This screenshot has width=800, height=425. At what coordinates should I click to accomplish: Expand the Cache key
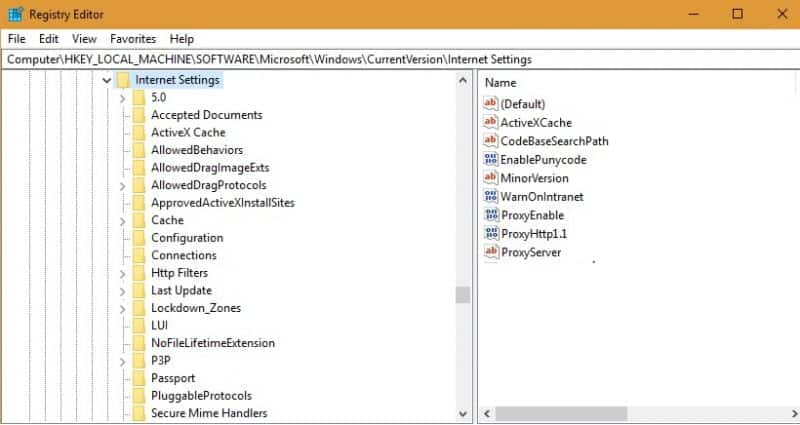coord(122,221)
